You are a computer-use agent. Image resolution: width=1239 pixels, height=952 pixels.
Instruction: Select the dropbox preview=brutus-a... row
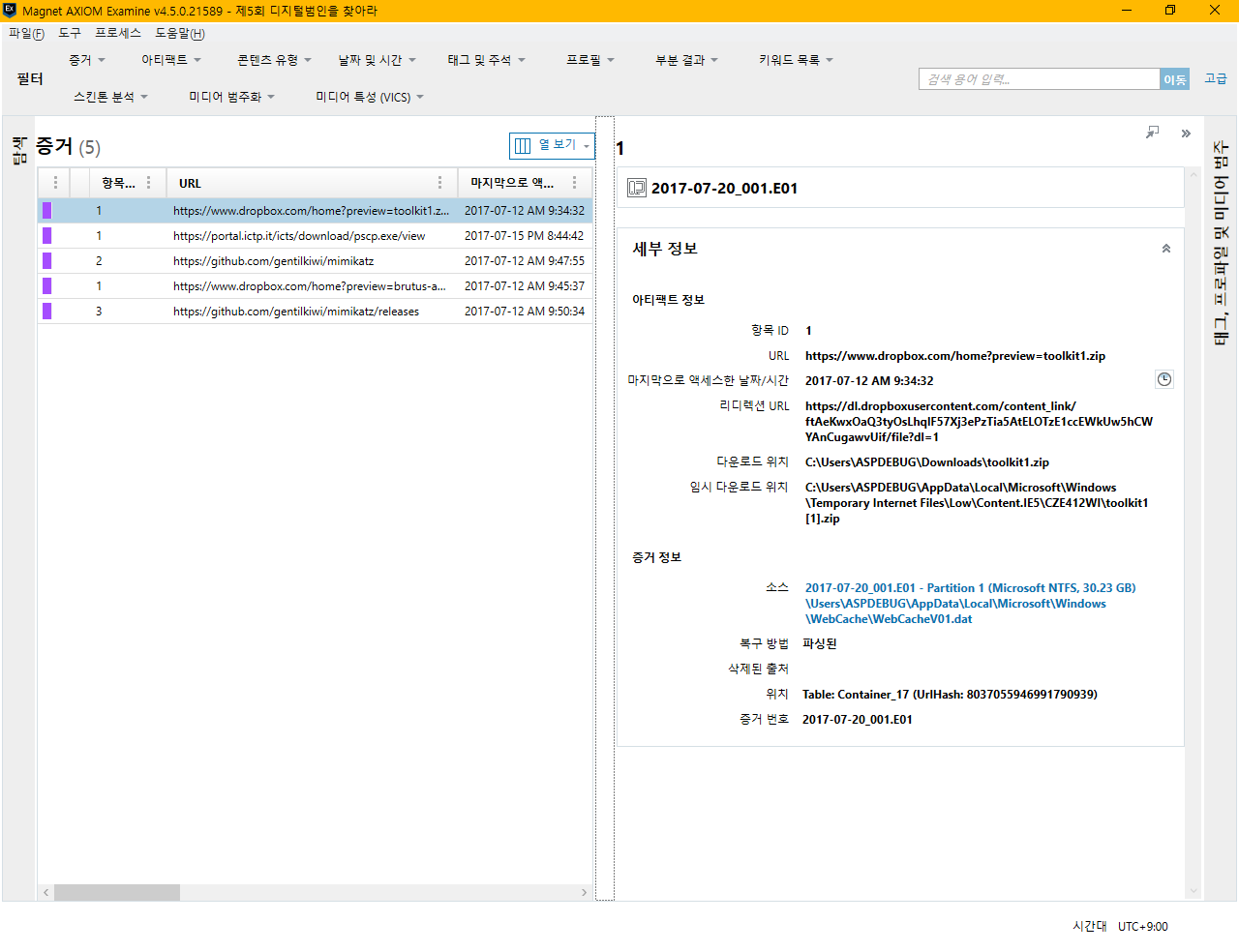point(315,285)
